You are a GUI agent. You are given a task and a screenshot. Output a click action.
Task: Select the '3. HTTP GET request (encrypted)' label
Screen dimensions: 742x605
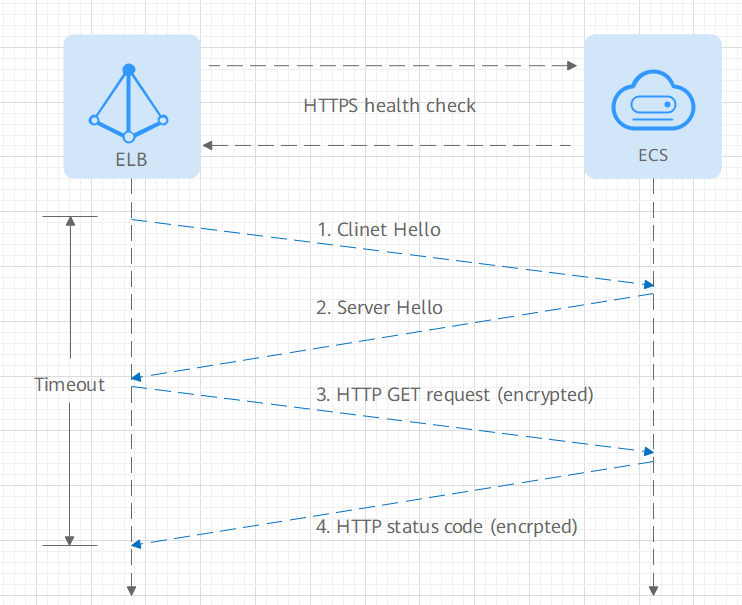[455, 394]
